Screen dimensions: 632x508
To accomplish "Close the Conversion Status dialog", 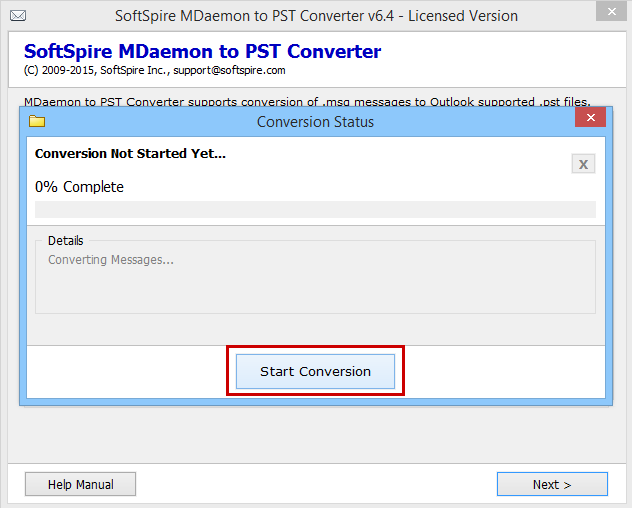I will pyautogui.click(x=590, y=117).
